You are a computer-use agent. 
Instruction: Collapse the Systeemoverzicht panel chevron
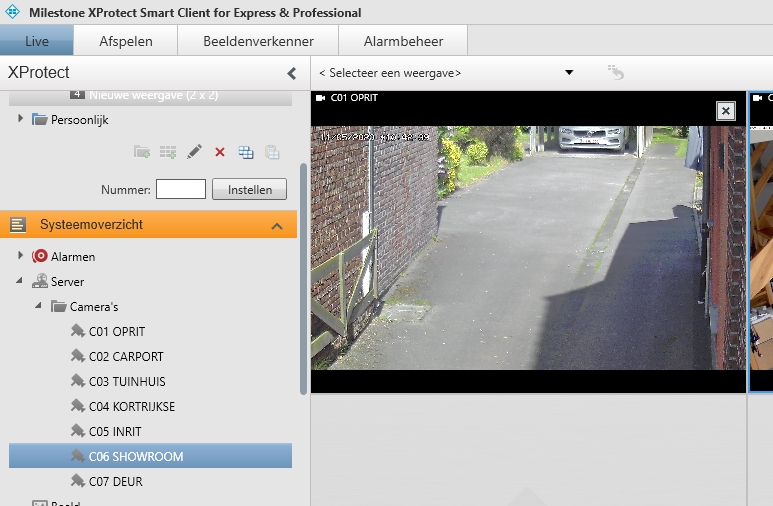coord(277,226)
